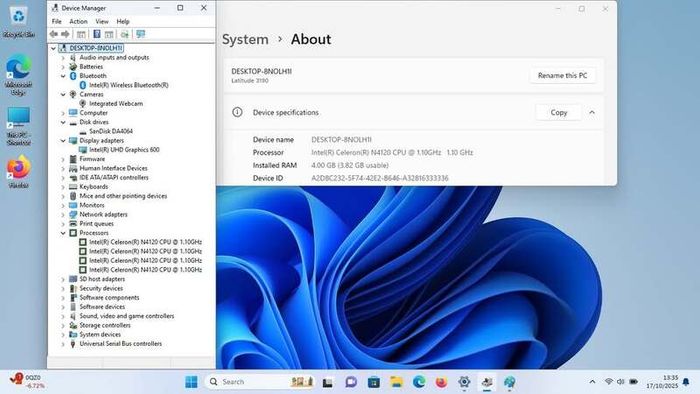Select This PC desktop shortcut
Image resolution: width=700 pixels, height=394 pixels.
point(18,126)
